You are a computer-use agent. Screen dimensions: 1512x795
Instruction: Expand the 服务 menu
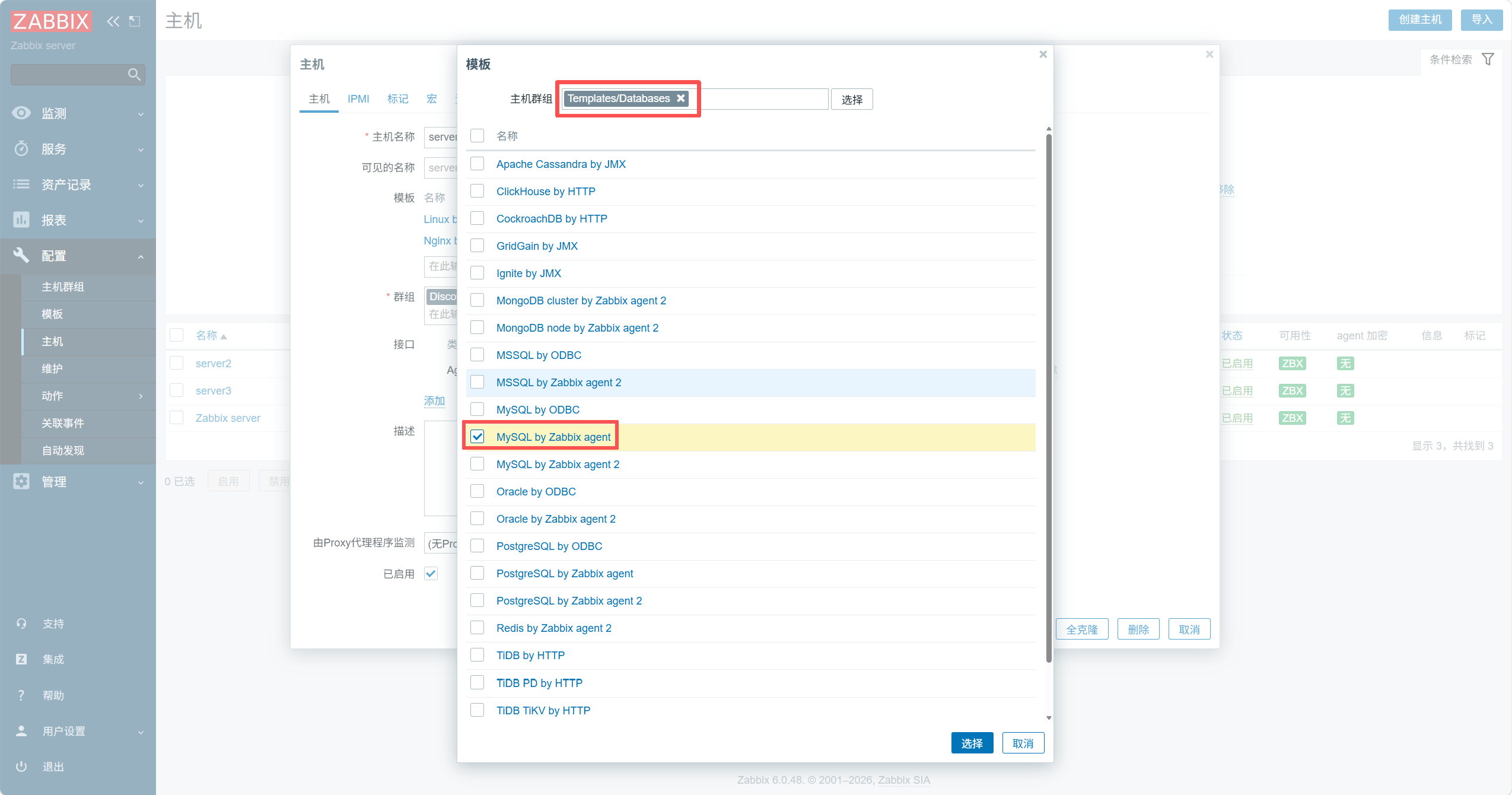pyautogui.click(x=141, y=150)
